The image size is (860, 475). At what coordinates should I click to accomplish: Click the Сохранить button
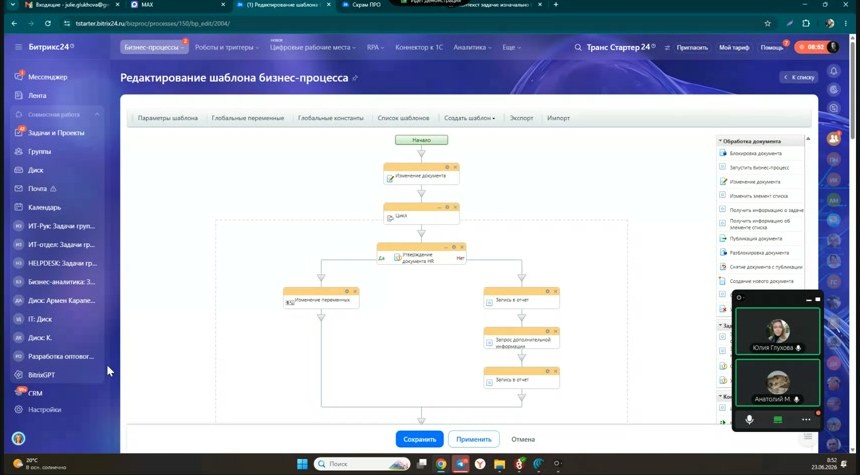pyautogui.click(x=420, y=439)
